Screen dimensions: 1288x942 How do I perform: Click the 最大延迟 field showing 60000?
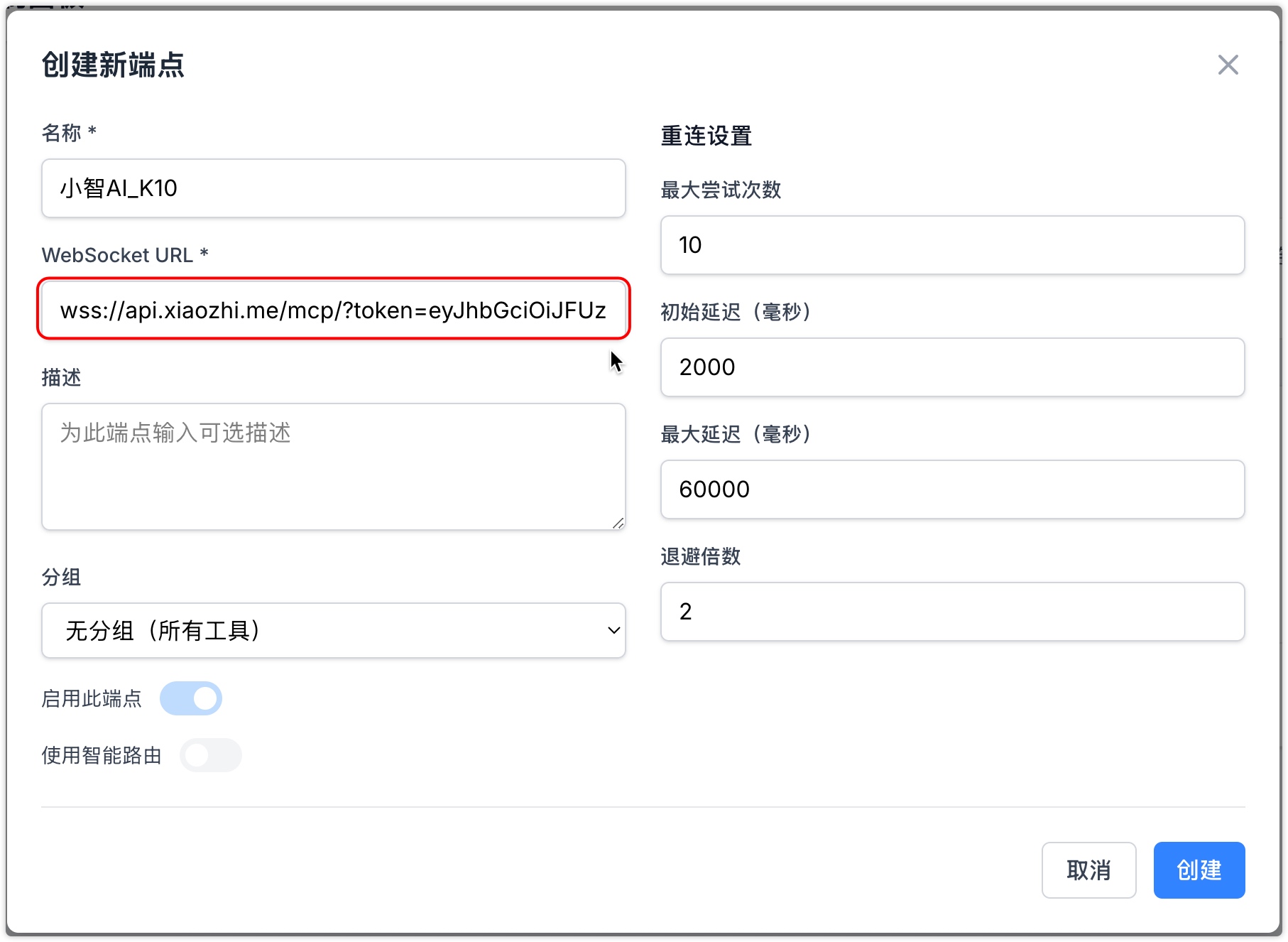[952, 489]
